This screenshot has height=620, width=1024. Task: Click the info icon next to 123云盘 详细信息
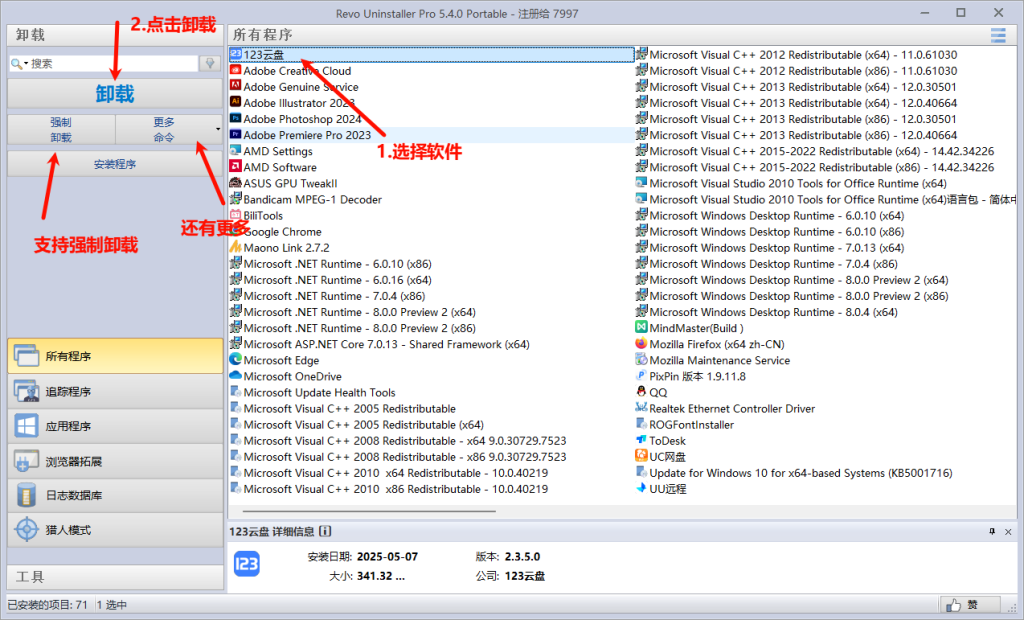(x=326, y=532)
